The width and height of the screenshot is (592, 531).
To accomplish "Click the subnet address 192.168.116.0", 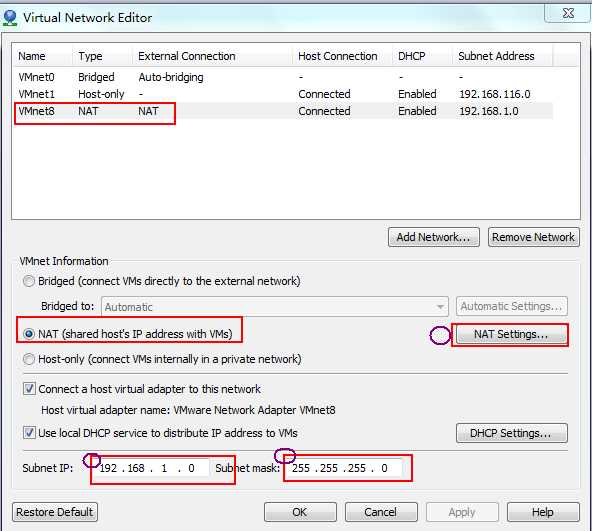I will coord(495,94).
